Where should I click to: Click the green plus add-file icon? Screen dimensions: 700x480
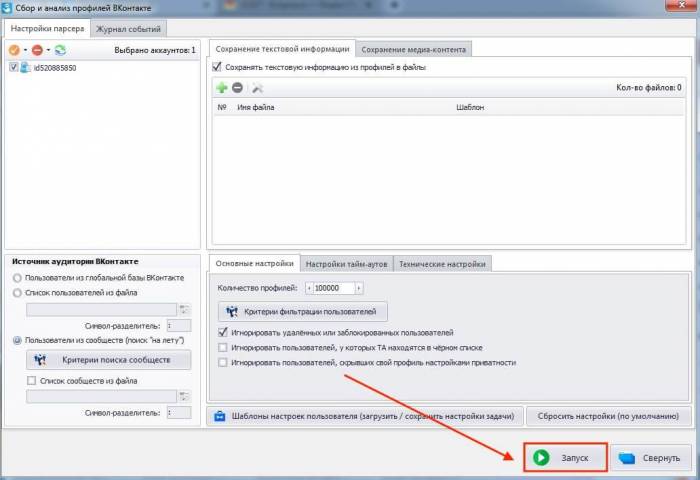pos(222,88)
